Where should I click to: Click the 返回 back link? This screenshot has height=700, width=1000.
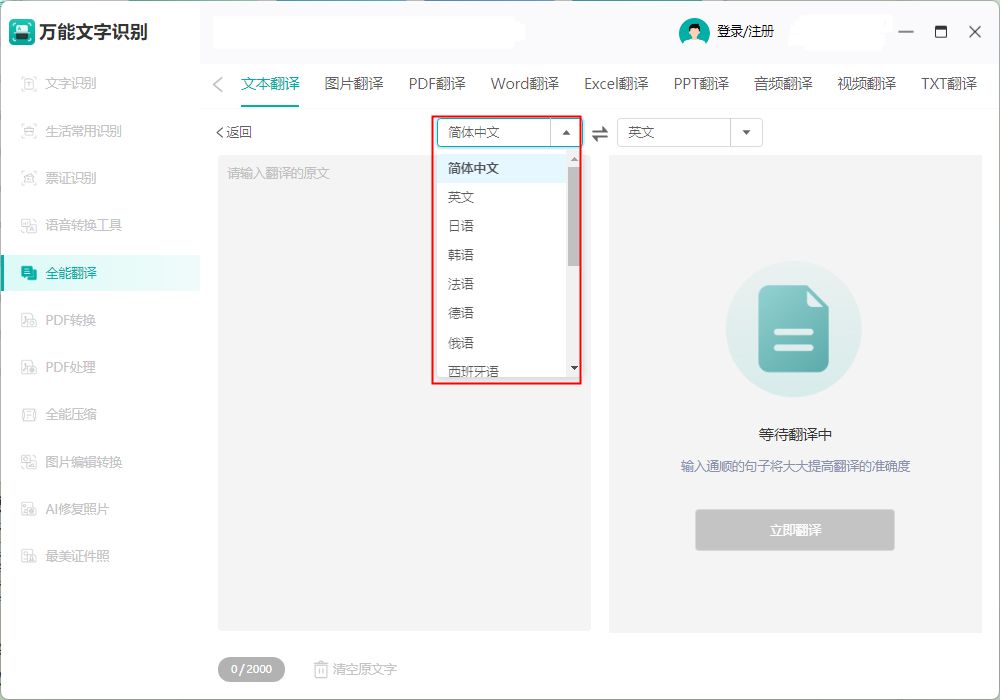coord(234,133)
